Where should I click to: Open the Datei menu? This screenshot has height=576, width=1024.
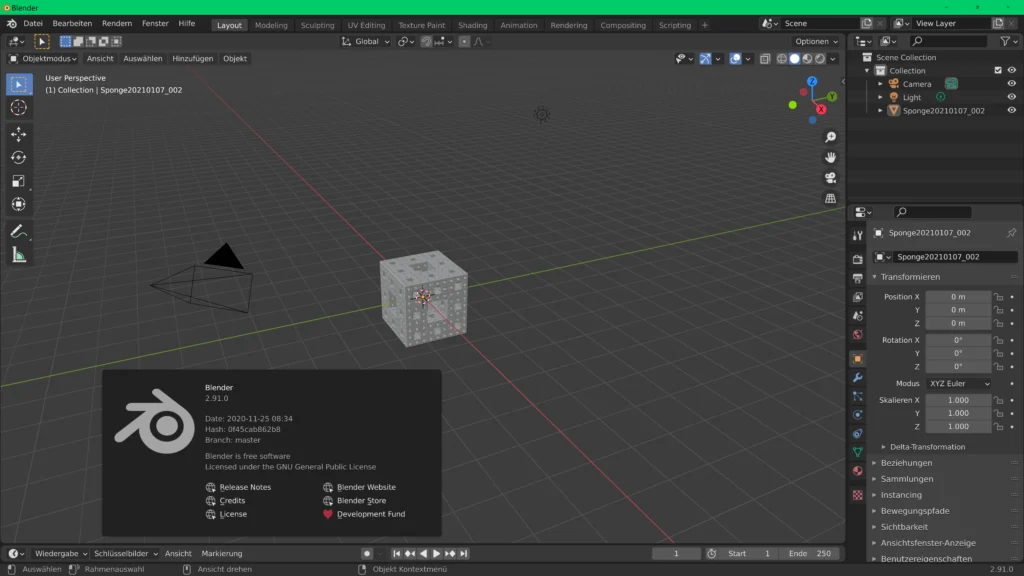[33, 24]
